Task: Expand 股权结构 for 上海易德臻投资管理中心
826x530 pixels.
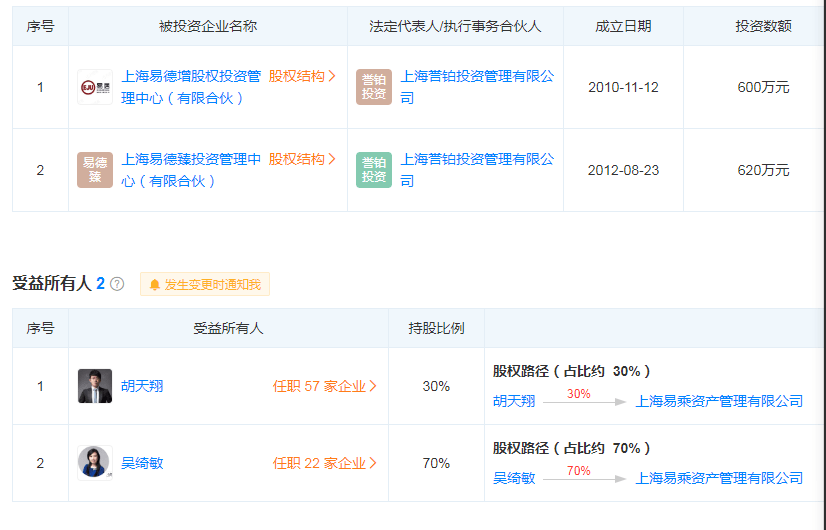Action: coord(302,159)
